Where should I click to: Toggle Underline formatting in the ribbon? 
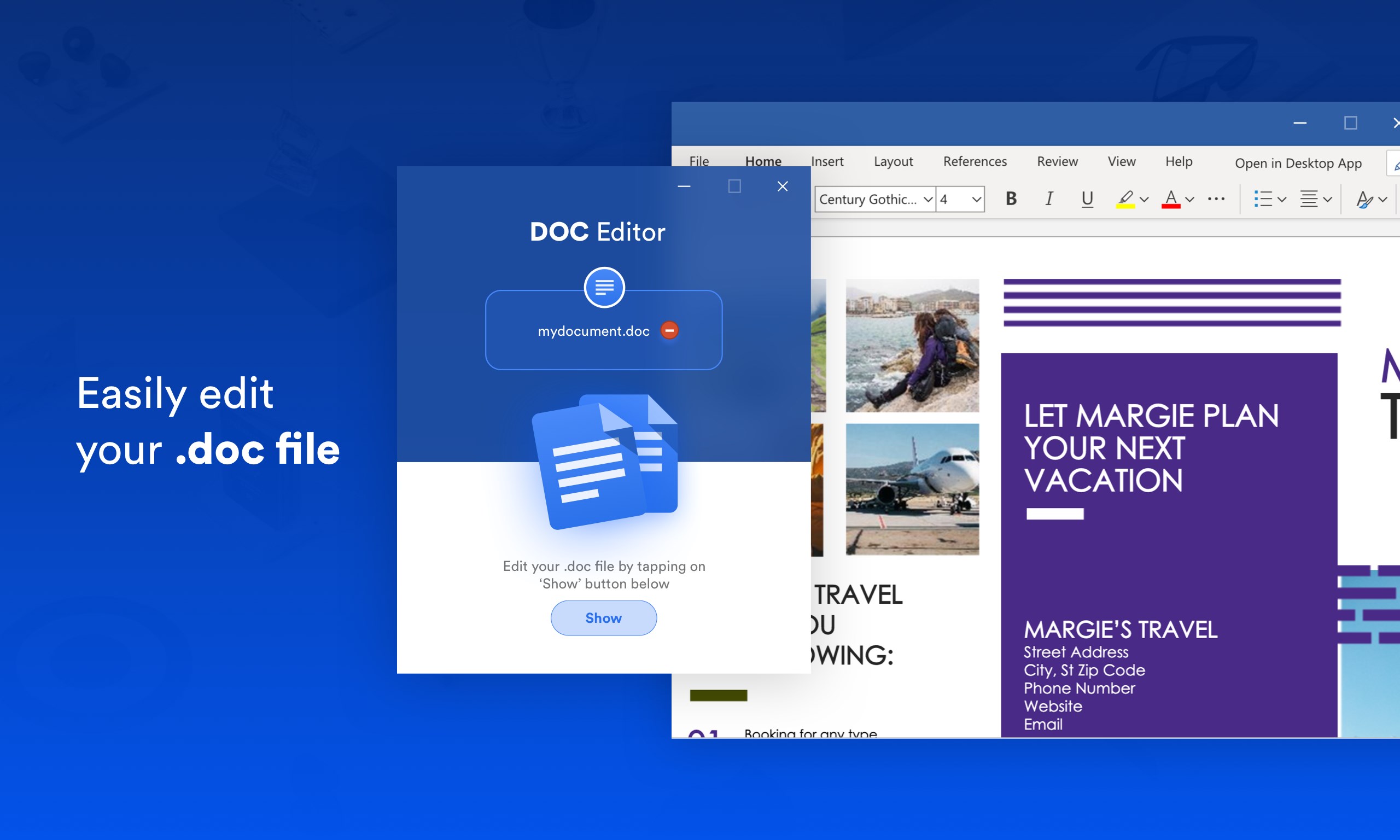click(x=1087, y=199)
